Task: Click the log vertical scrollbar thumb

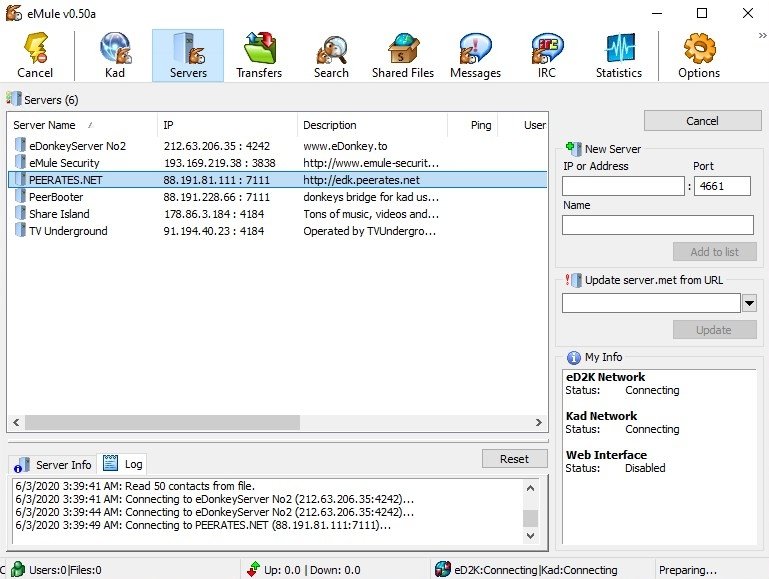Action: (x=530, y=518)
